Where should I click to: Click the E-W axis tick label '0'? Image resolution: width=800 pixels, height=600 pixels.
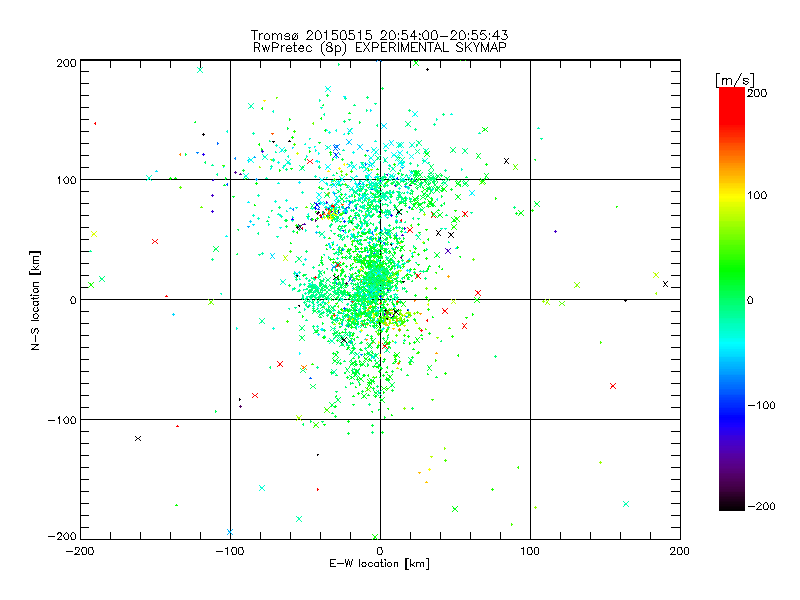tap(380, 551)
